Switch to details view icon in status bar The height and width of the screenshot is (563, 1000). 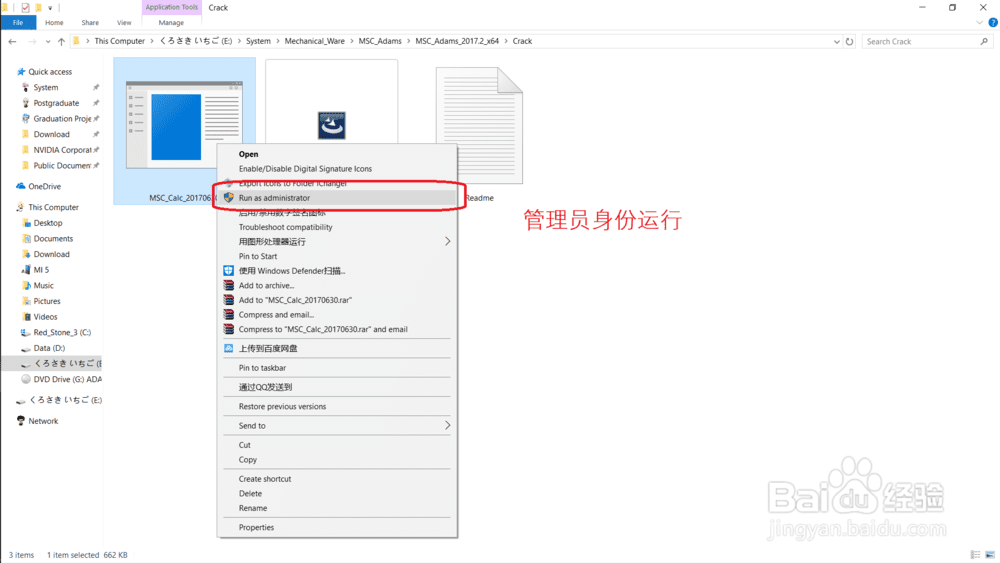coord(975,555)
